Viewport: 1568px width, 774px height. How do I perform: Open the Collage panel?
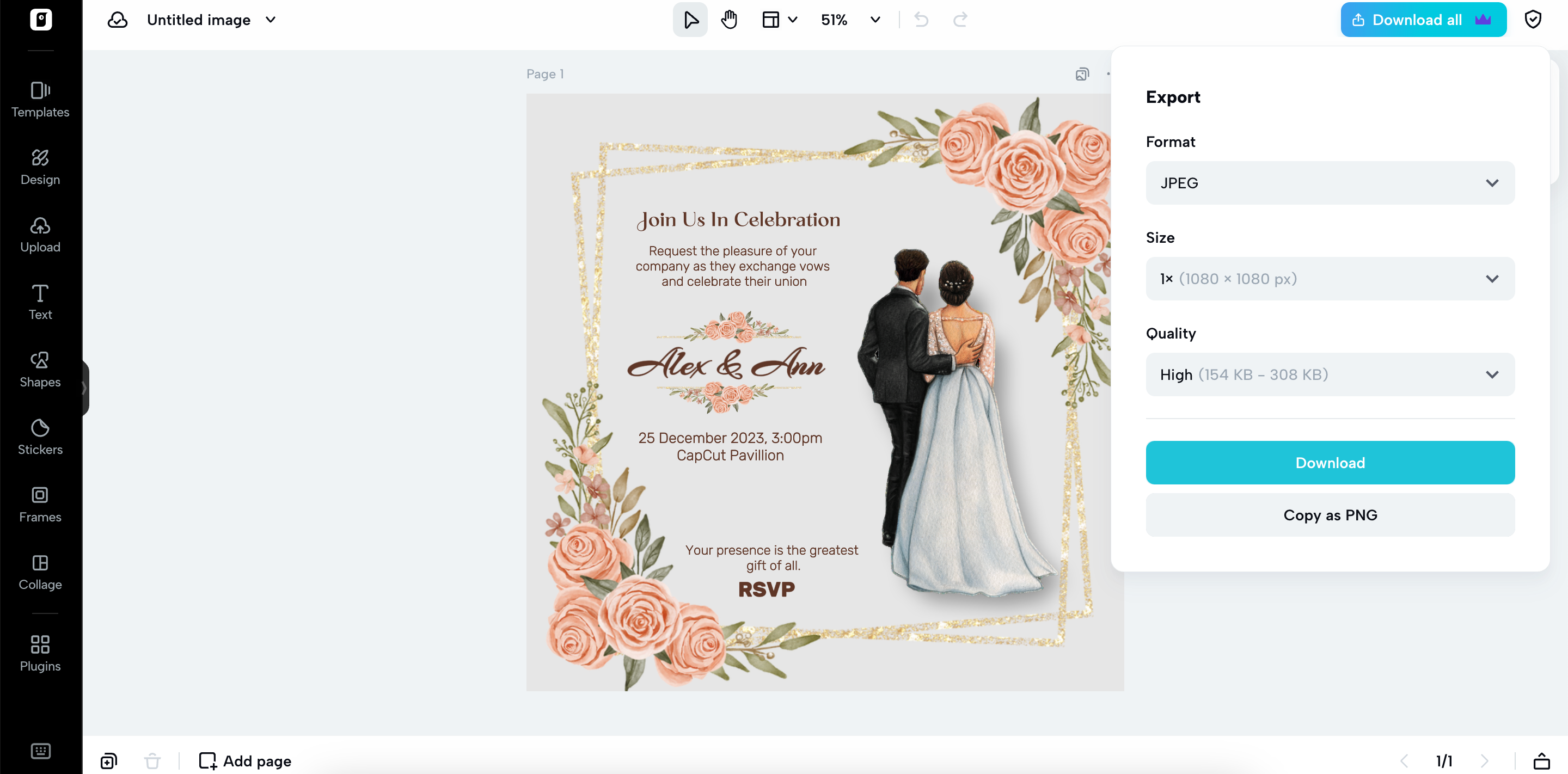[x=40, y=572]
